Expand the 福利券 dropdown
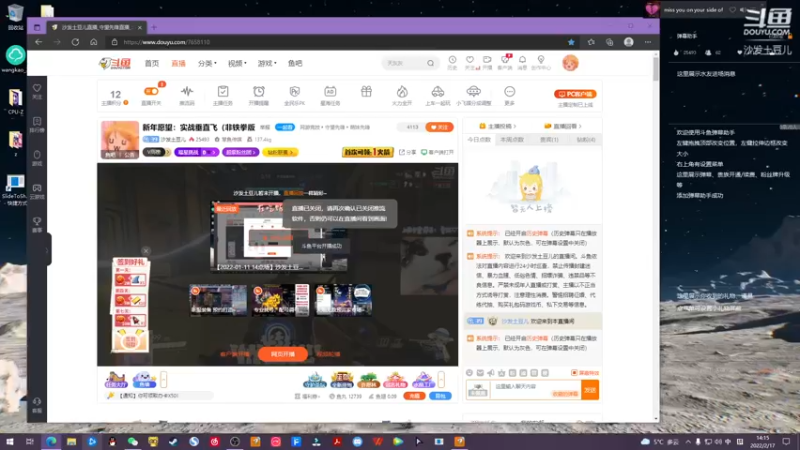The image size is (800, 450). pyautogui.click(x=307, y=396)
